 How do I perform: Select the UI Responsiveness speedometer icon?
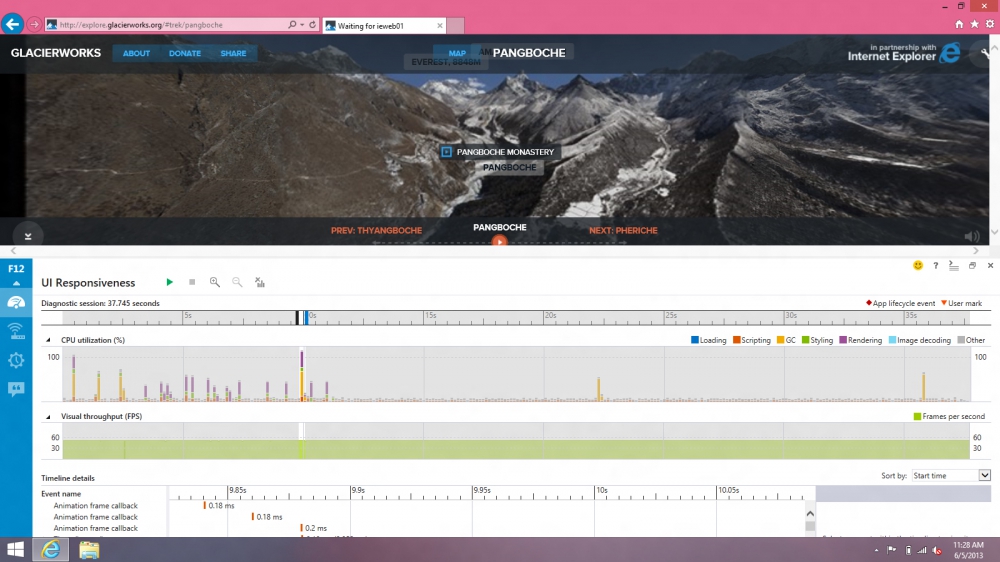tap(16, 302)
